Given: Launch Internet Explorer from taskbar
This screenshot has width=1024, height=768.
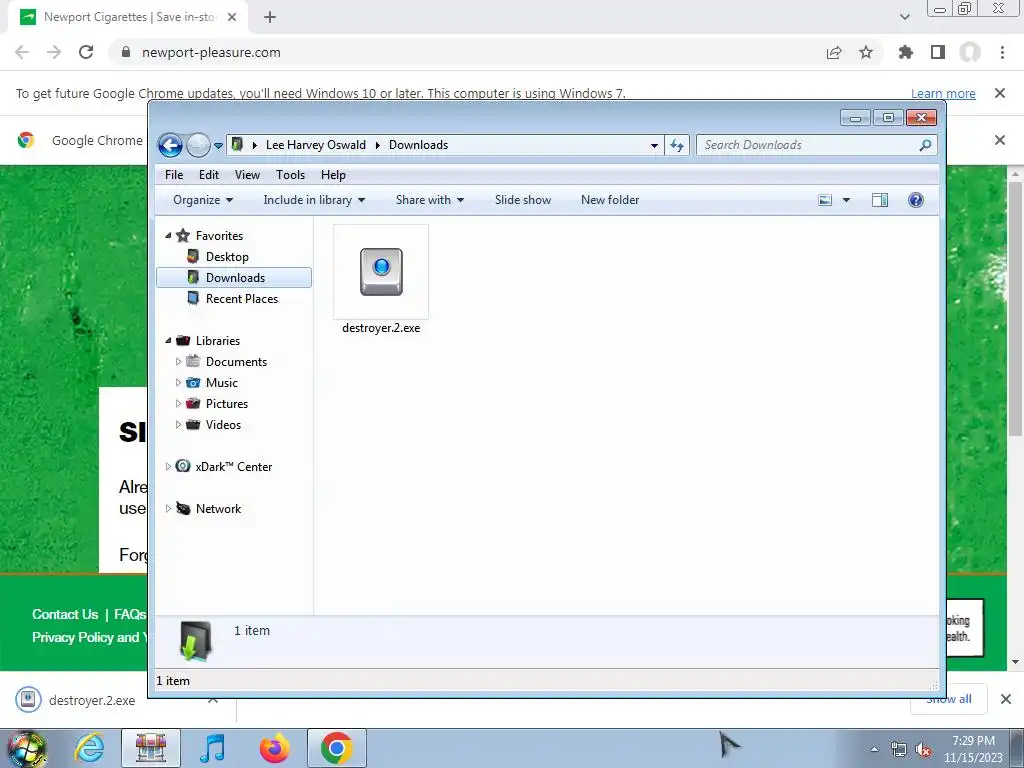Looking at the screenshot, I should click(89, 748).
